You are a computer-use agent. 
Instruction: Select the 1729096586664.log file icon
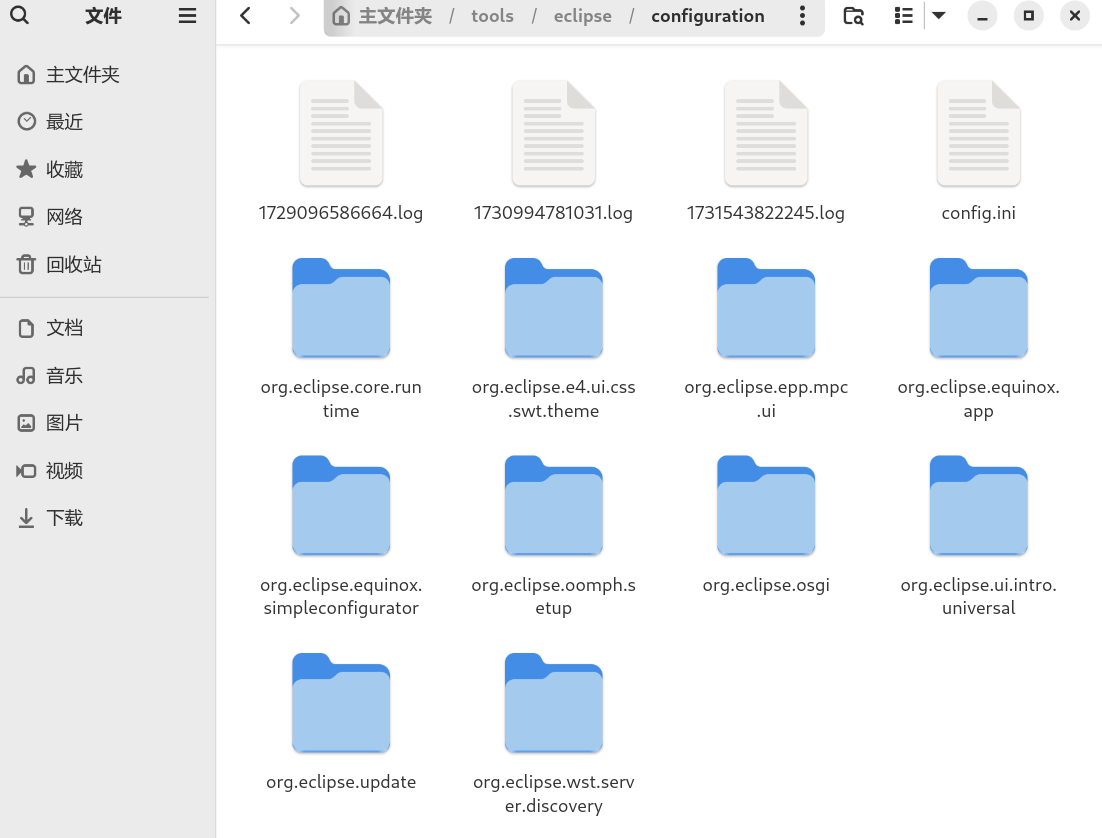point(341,134)
